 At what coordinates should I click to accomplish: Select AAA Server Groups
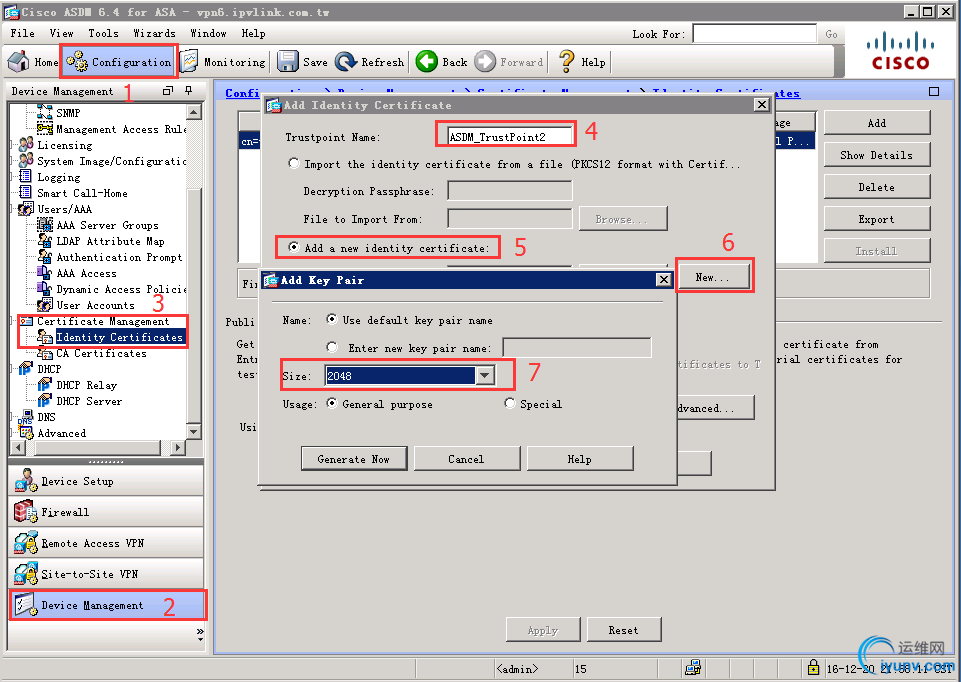[107, 225]
